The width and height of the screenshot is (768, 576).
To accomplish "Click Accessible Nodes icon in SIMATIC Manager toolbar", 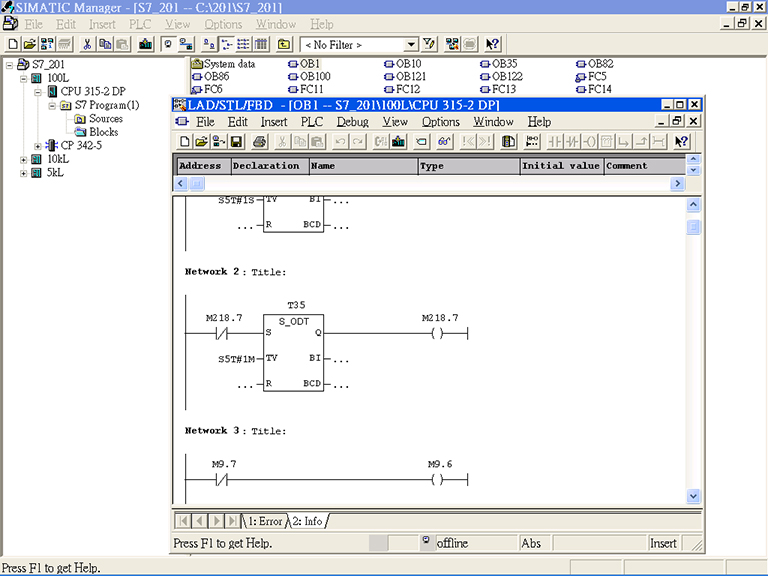I will (47, 45).
